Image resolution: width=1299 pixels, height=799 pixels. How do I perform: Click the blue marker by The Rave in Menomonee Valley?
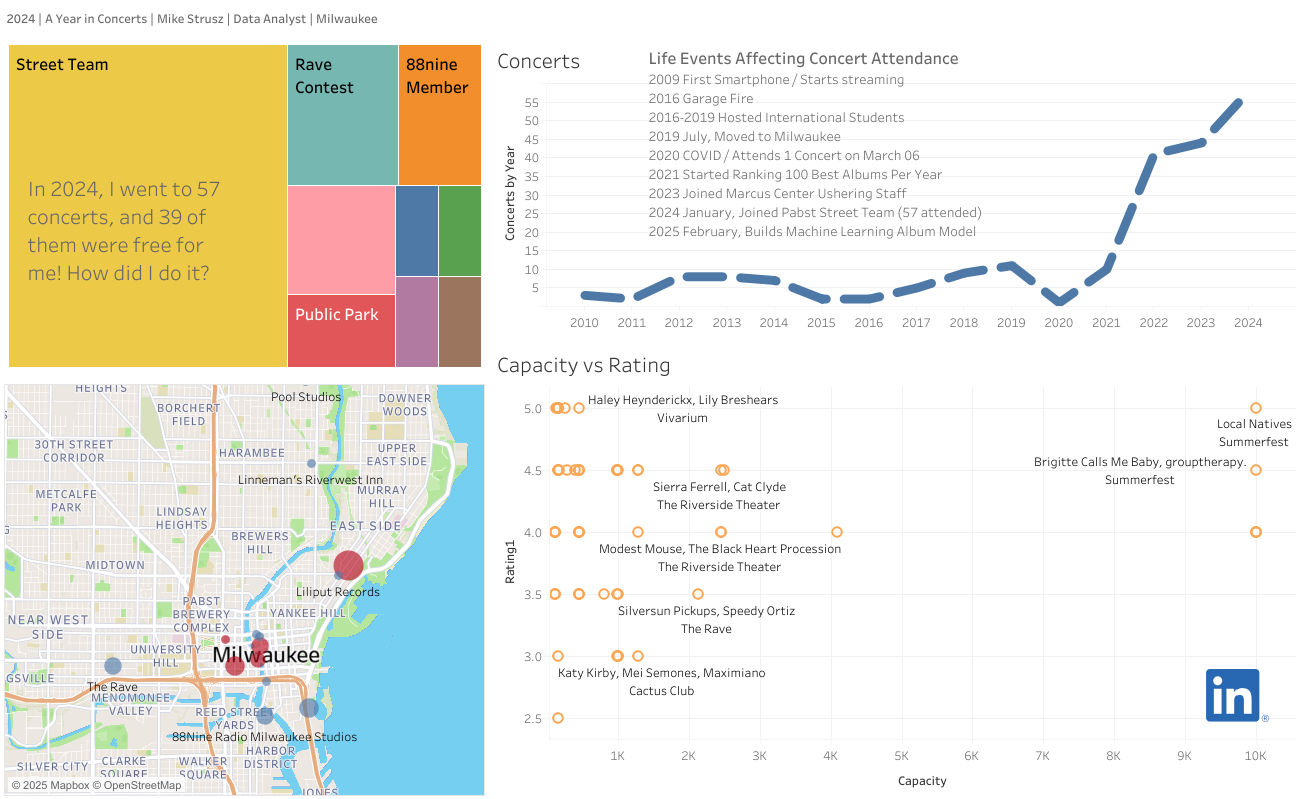[x=113, y=666]
